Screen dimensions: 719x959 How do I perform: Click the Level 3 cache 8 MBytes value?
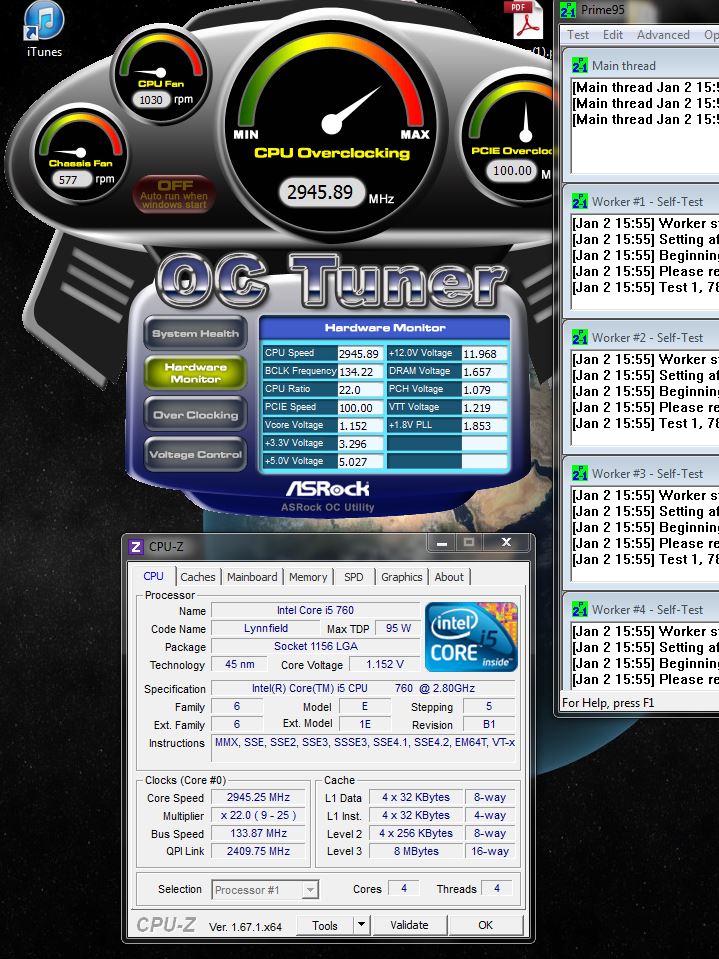pos(416,851)
